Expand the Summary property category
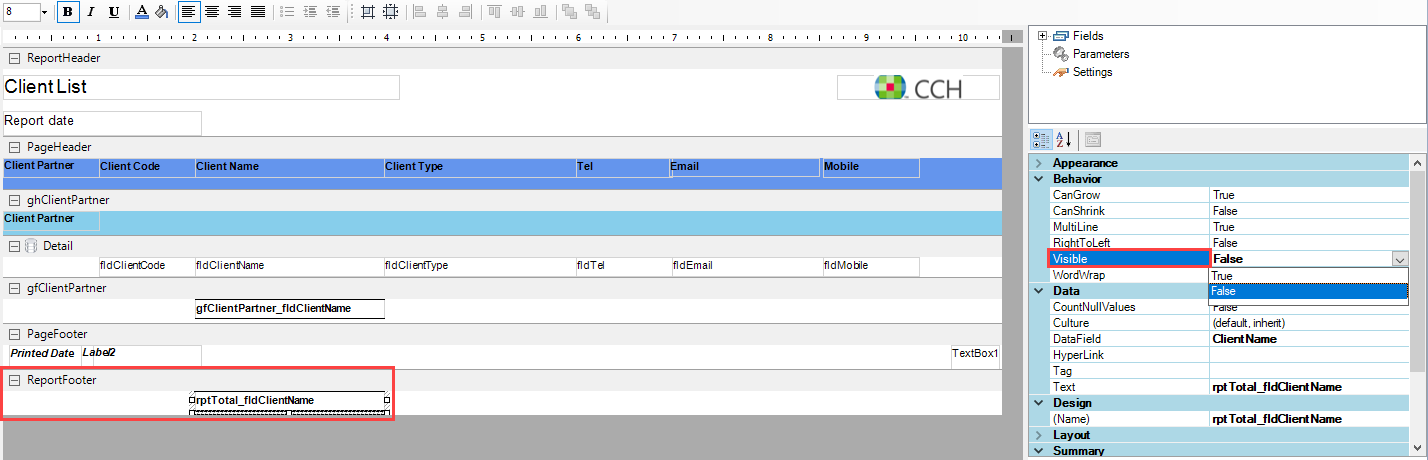1428x460 pixels. coord(1039,451)
